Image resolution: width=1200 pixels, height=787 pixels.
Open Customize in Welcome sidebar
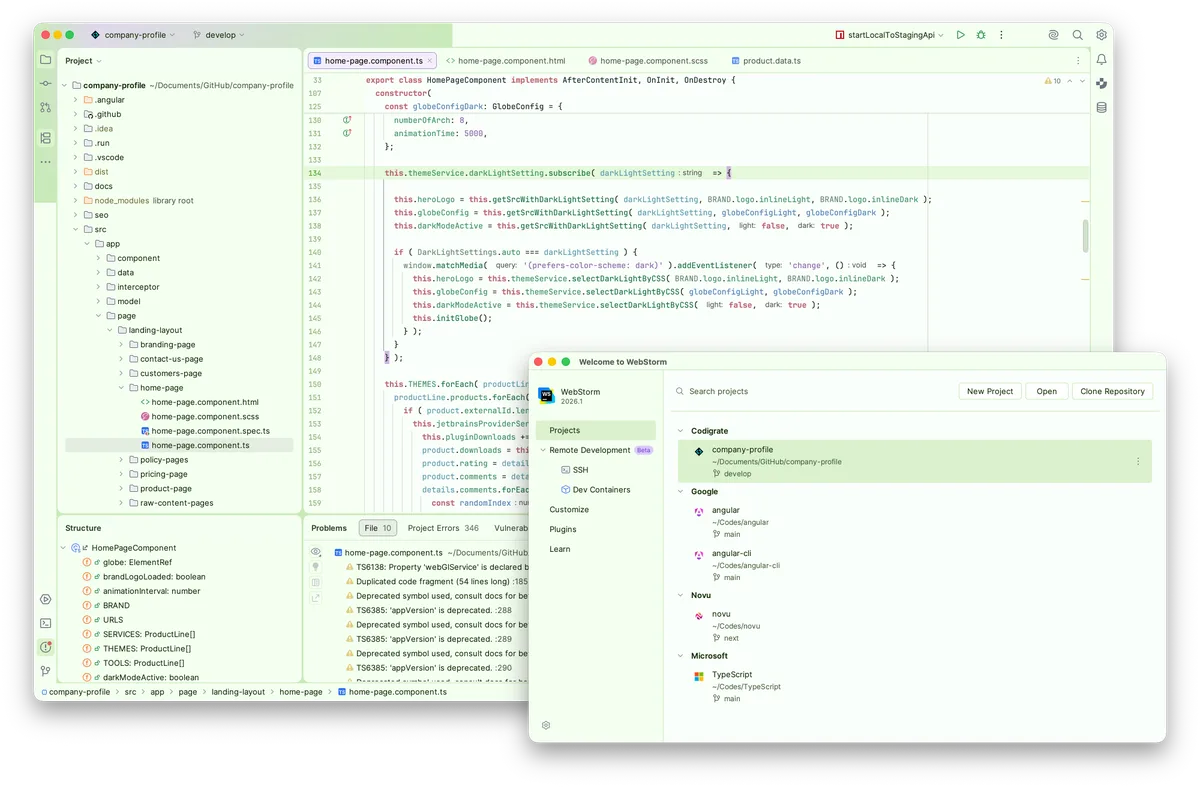pos(569,509)
